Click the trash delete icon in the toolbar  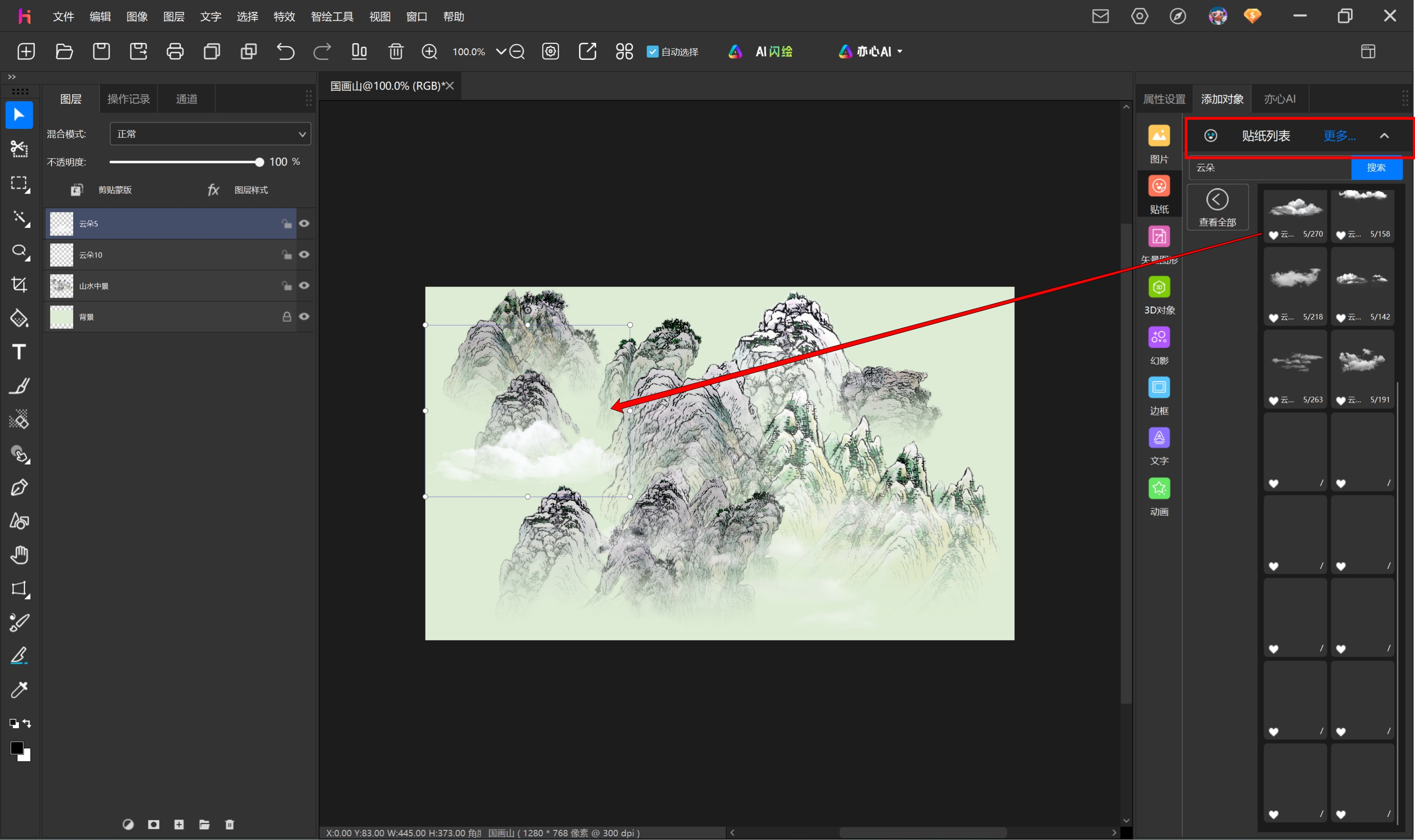coord(396,52)
